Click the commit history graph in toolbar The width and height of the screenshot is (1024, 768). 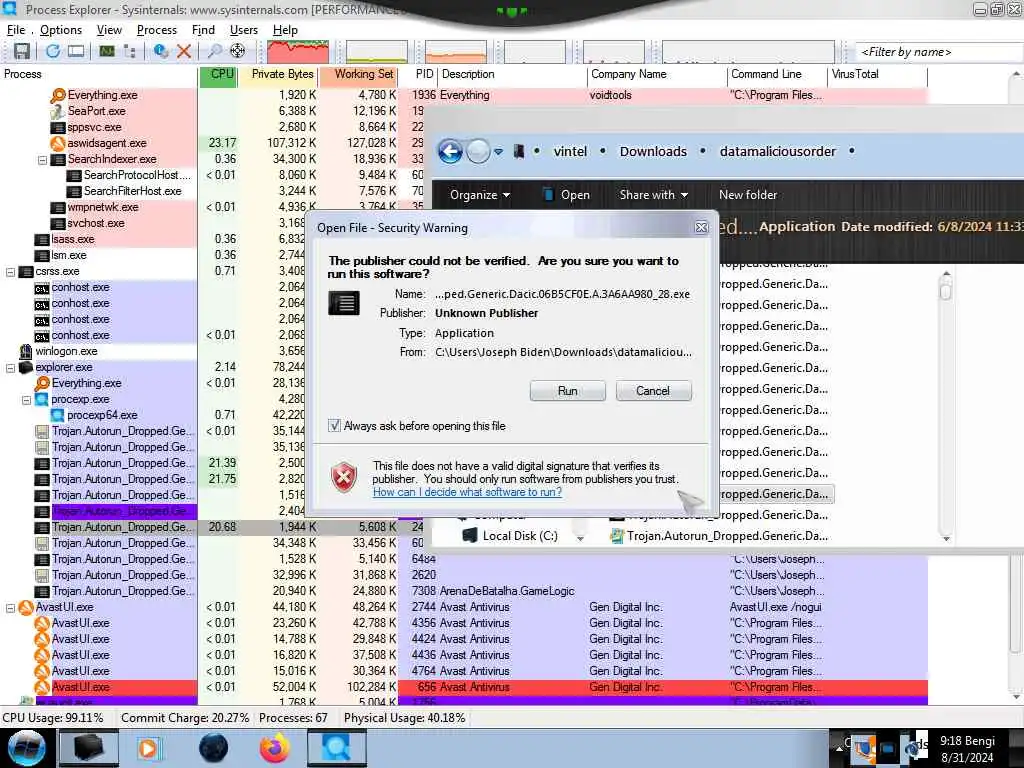click(377, 52)
